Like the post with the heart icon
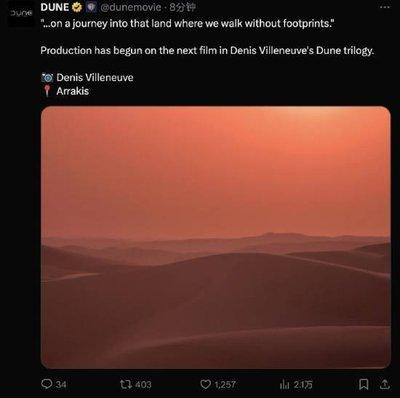 click(206, 384)
